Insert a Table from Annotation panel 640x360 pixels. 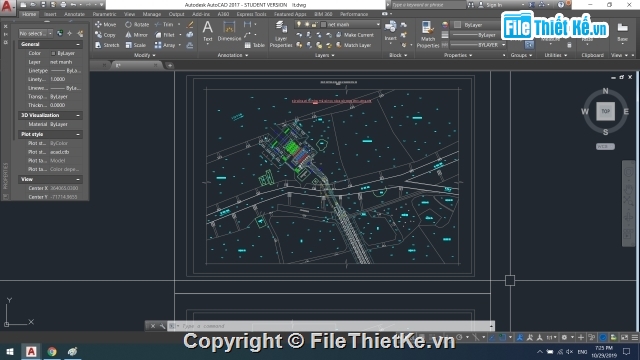pyautogui.click(x=255, y=45)
